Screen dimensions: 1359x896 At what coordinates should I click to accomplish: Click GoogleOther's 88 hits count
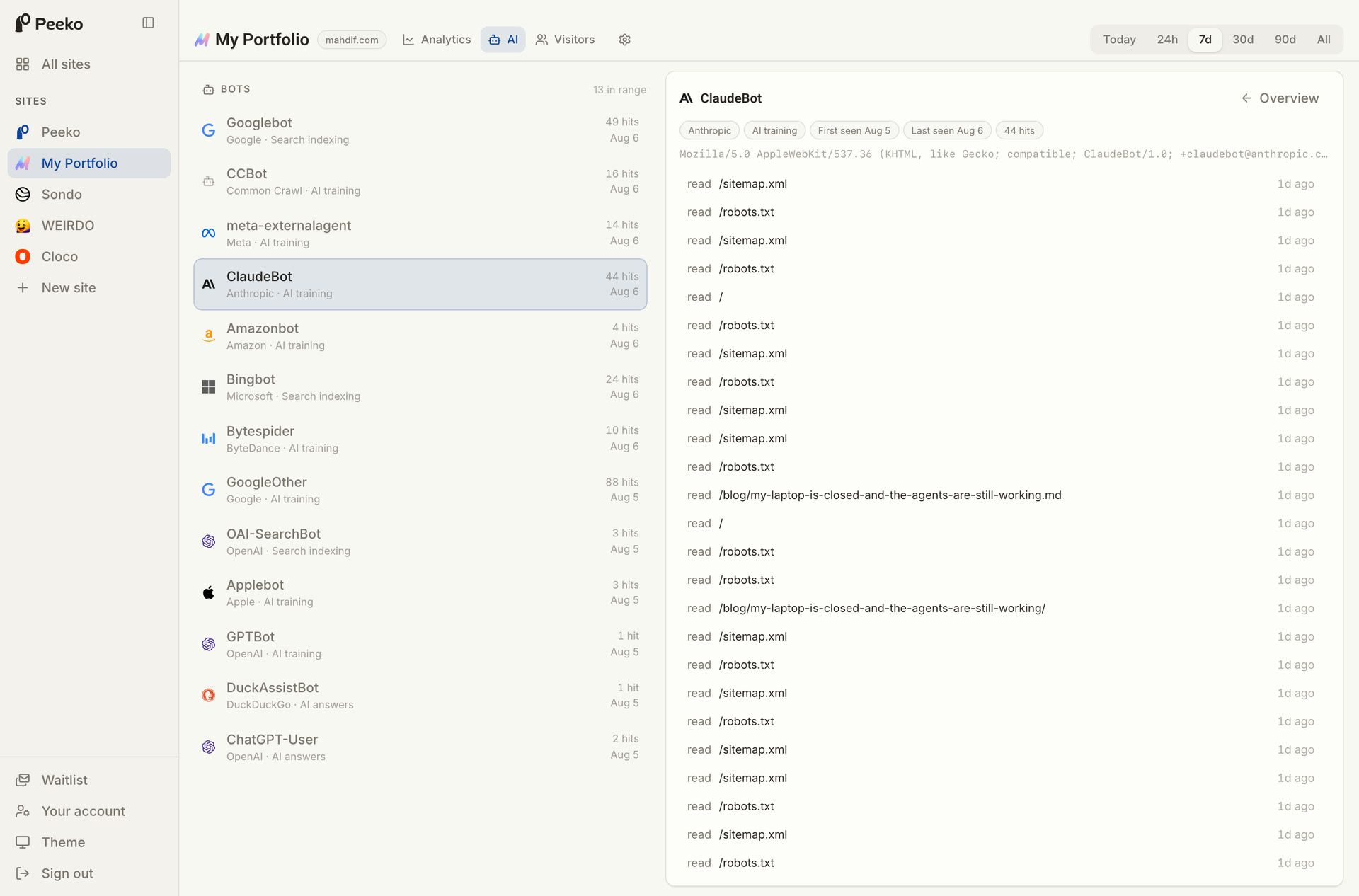click(x=622, y=482)
